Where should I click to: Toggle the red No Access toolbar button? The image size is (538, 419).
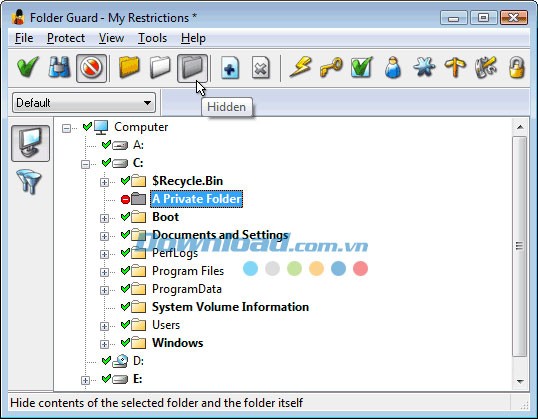pyautogui.click(x=91, y=68)
